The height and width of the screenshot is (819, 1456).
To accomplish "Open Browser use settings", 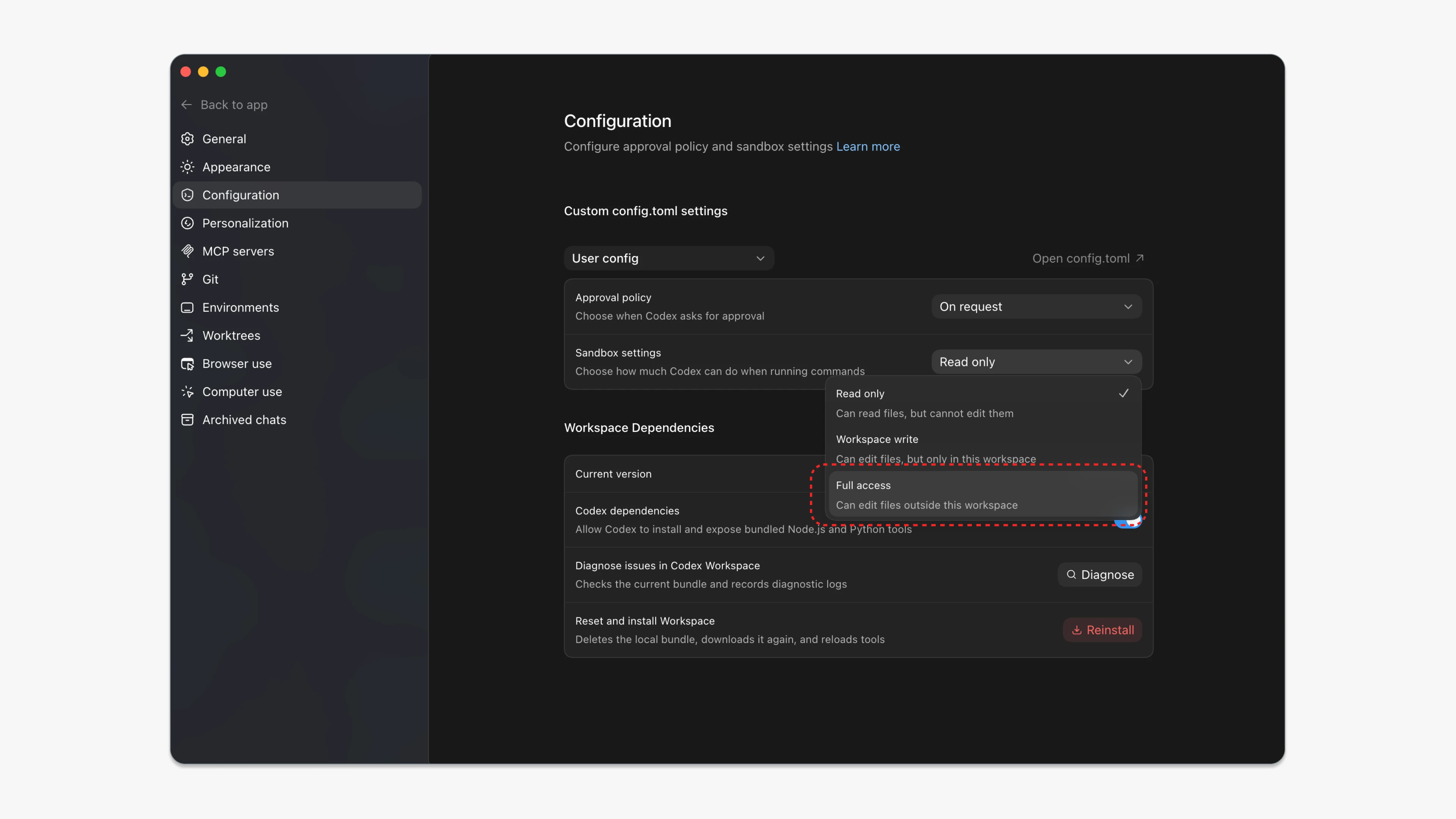I will coord(297,364).
